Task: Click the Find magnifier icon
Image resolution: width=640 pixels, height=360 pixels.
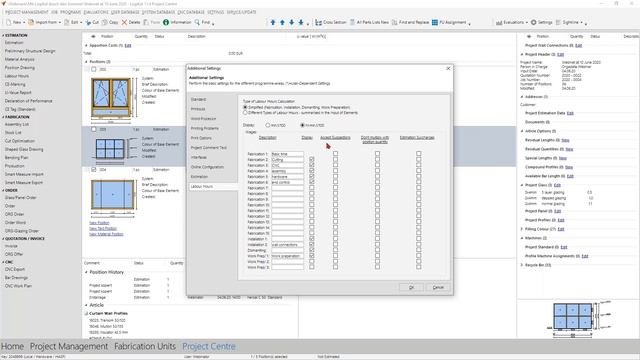Action: click(197, 22)
